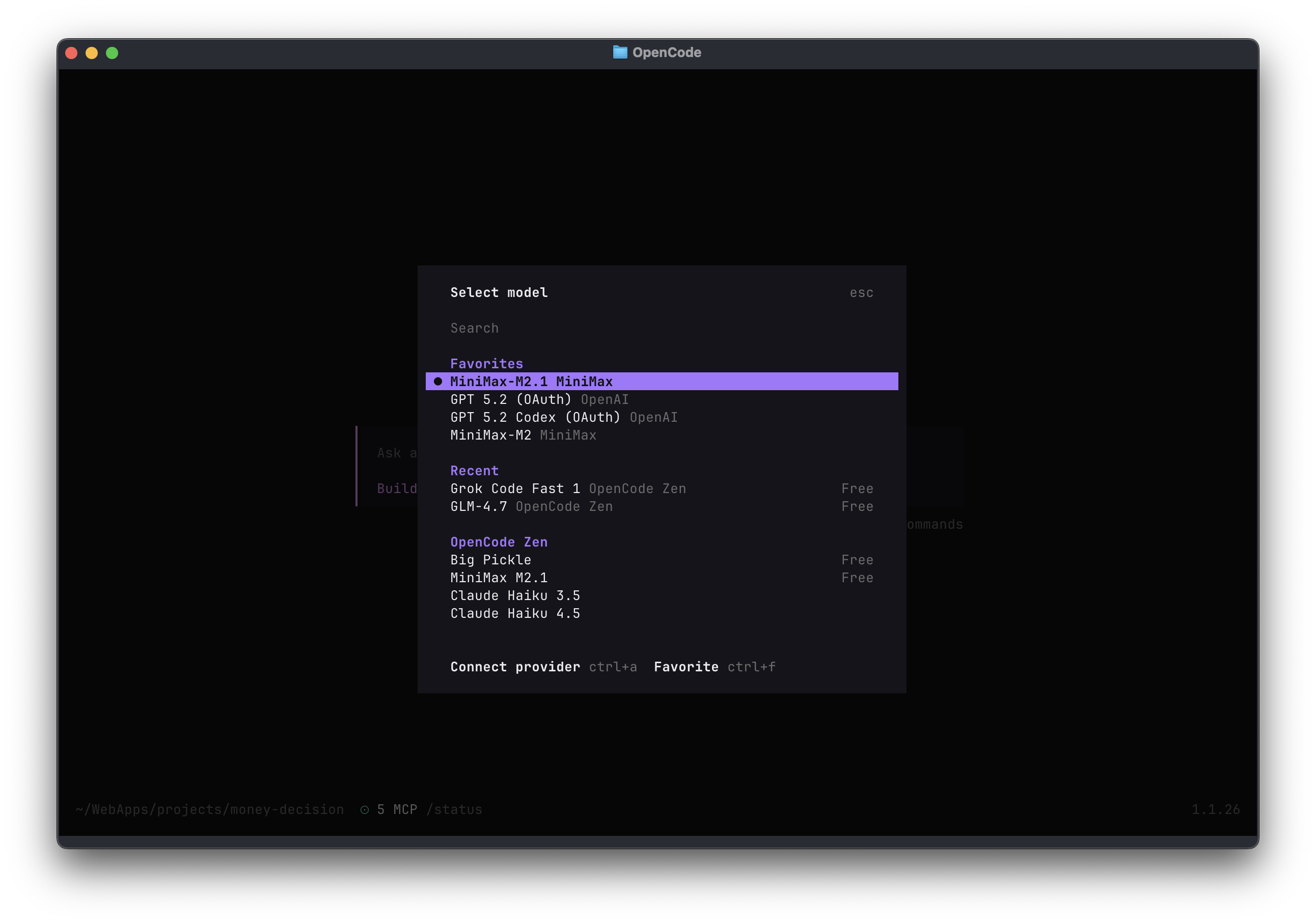Click the Favorites section heading
Screen dimensions: 1316x924
tap(486, 363)
